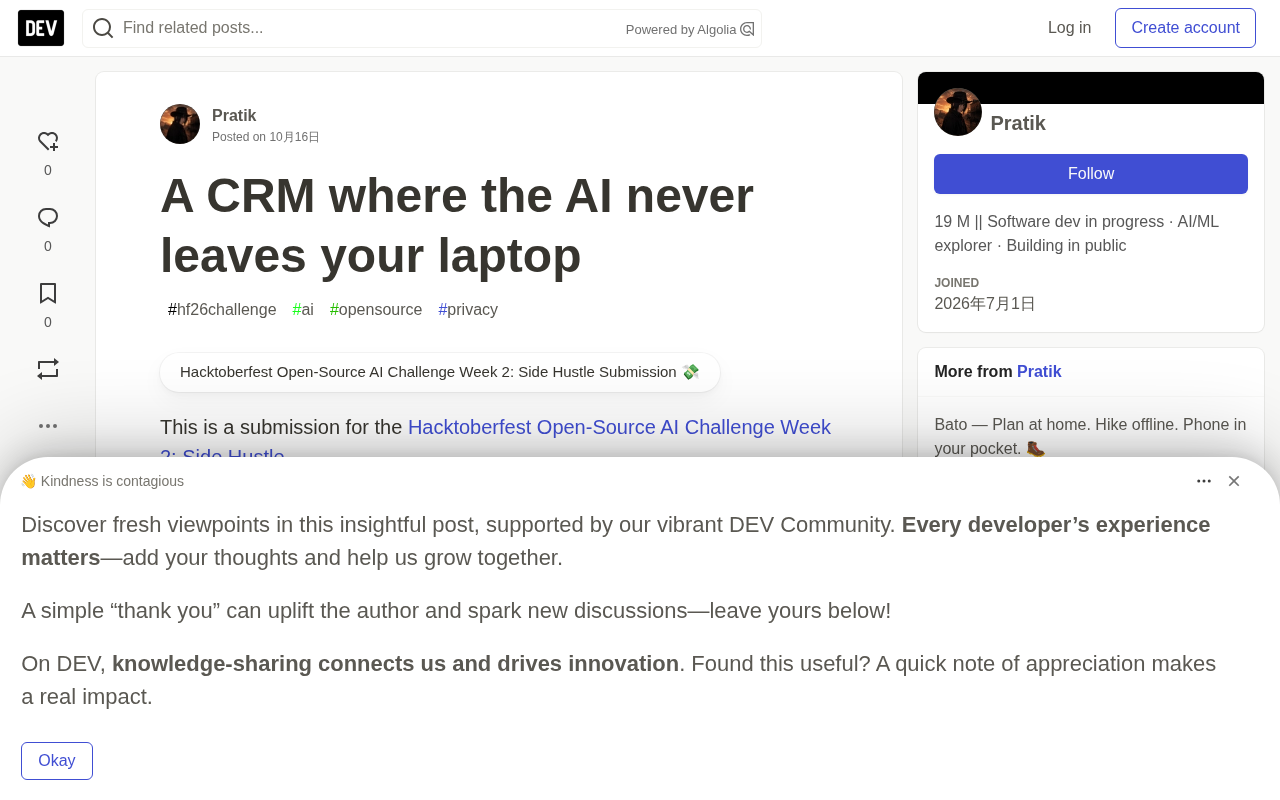Click the Create account button
The image size is (1280, 800).
(x=1185, y=28)
